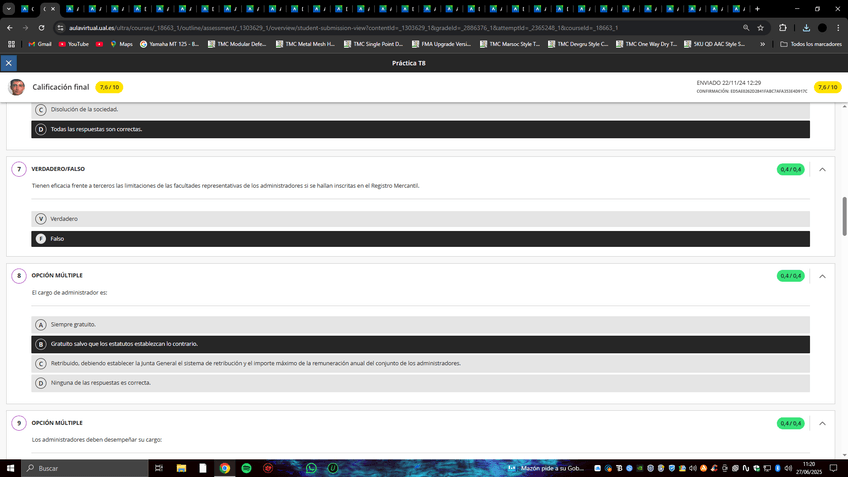Image resolution: width=848 pixels, height=477 pixels.
Task: Click the student profile avatar
Action: click(17, 87)
